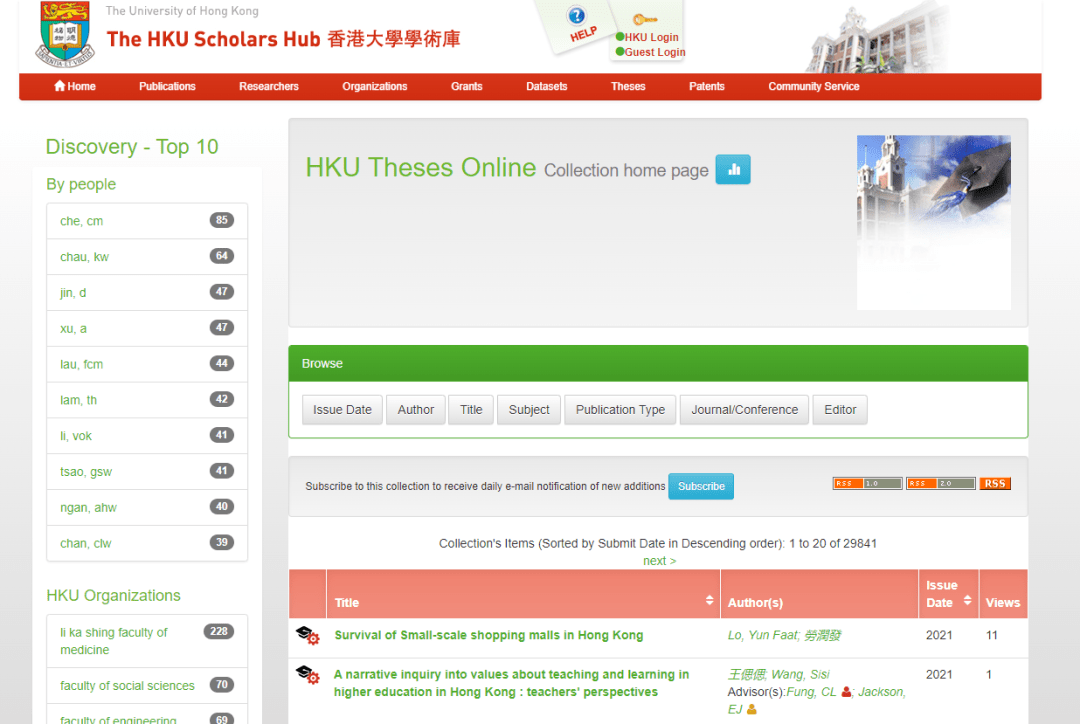Screen dimensions: 1080x724
Task: Click the Subscribe button
Action: coord(701,486)
